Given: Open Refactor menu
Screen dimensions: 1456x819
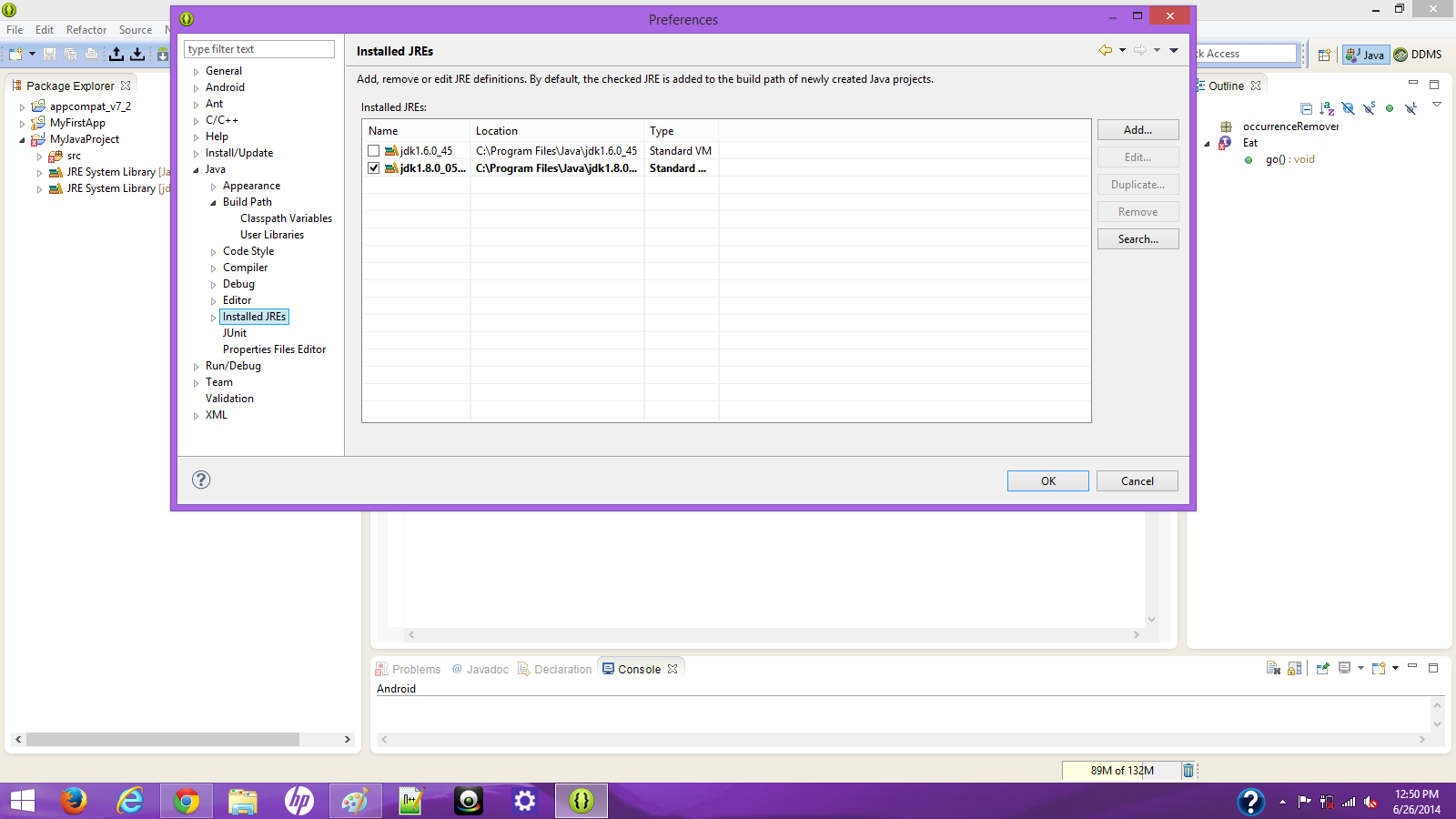Looking at the screenshot, I should (x=86, y=30).
